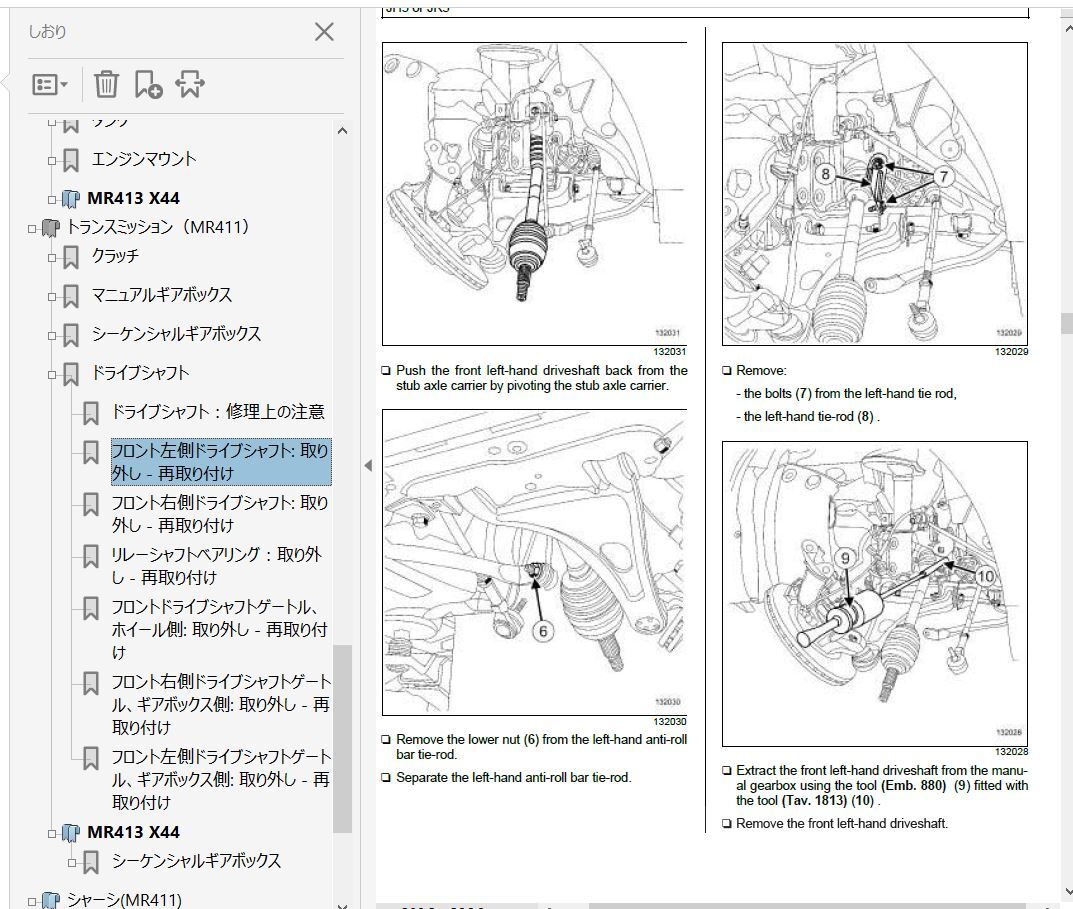1073x909 pixels.
Task: Click extraction tool figure 132028
Action: (875, 594)
